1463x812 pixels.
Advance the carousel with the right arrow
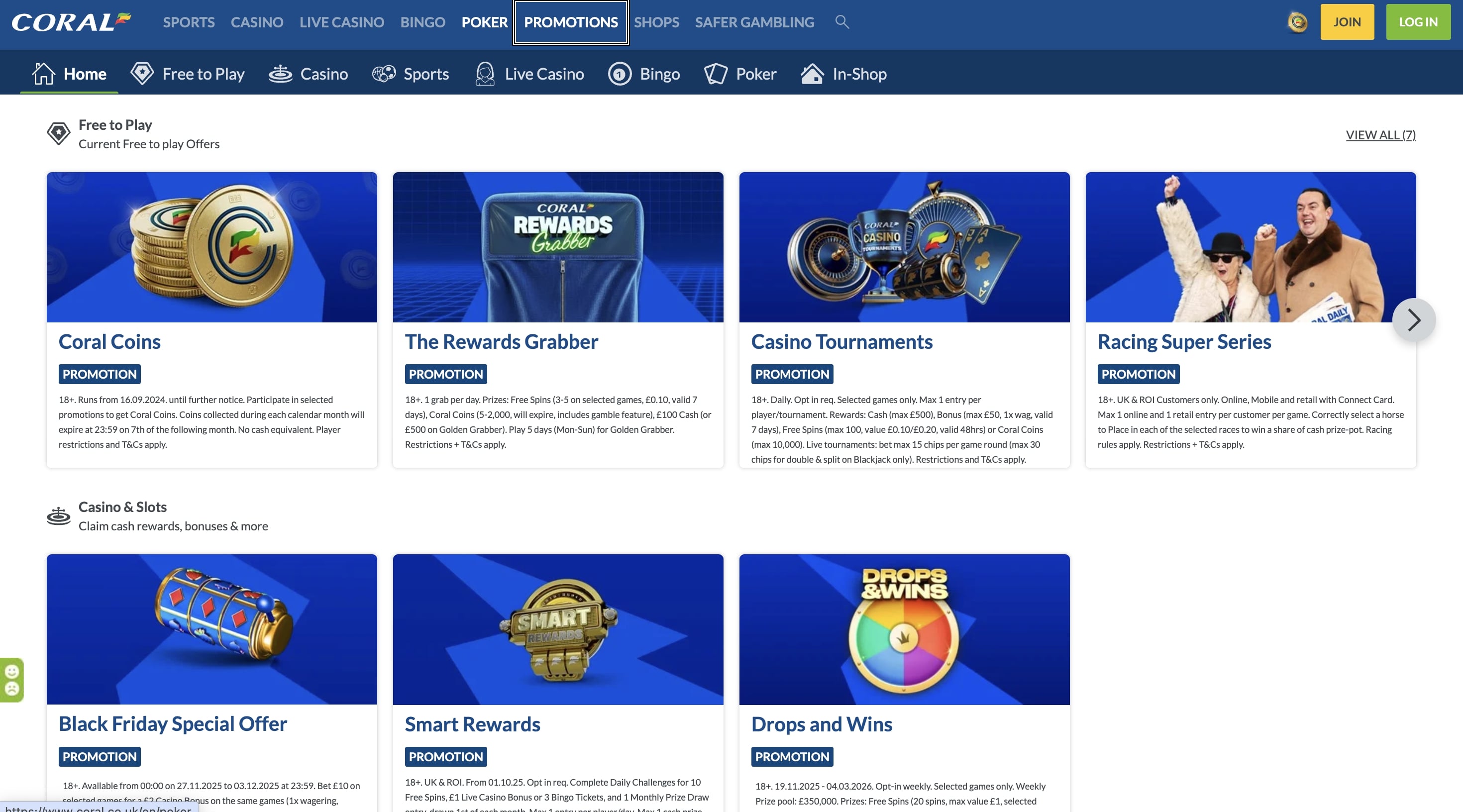1414,319
